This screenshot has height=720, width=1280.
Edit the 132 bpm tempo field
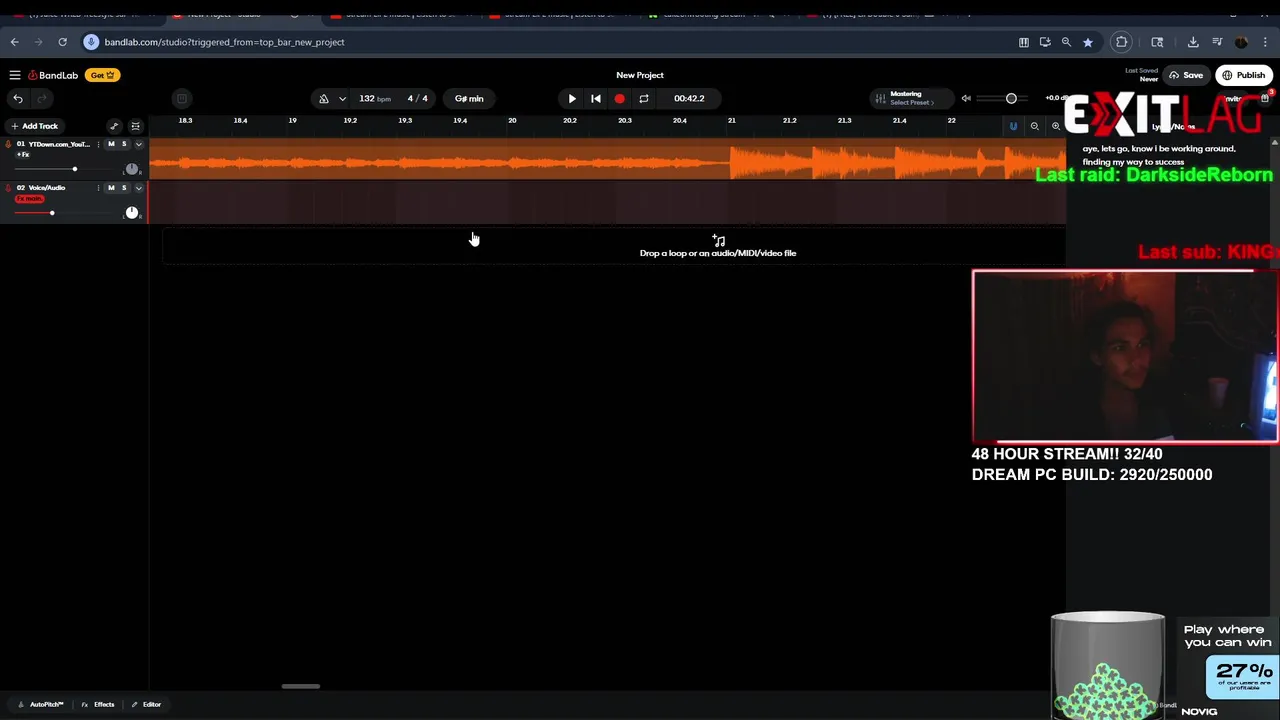375,99
